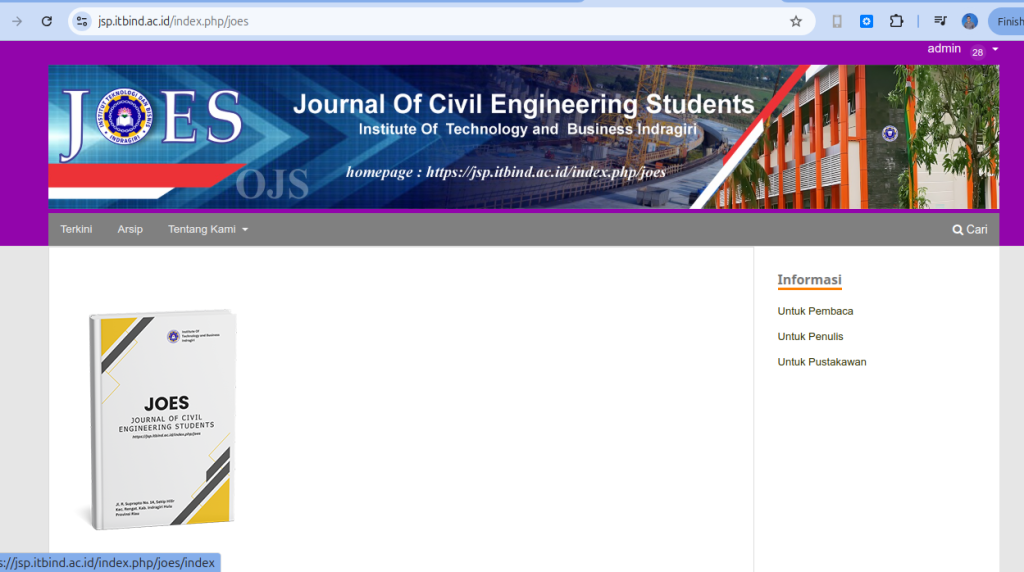This screenshot has height=572, width=1024.
Task: Open the JOES journal cover thumbnail
Action: [x=162, y=419]
